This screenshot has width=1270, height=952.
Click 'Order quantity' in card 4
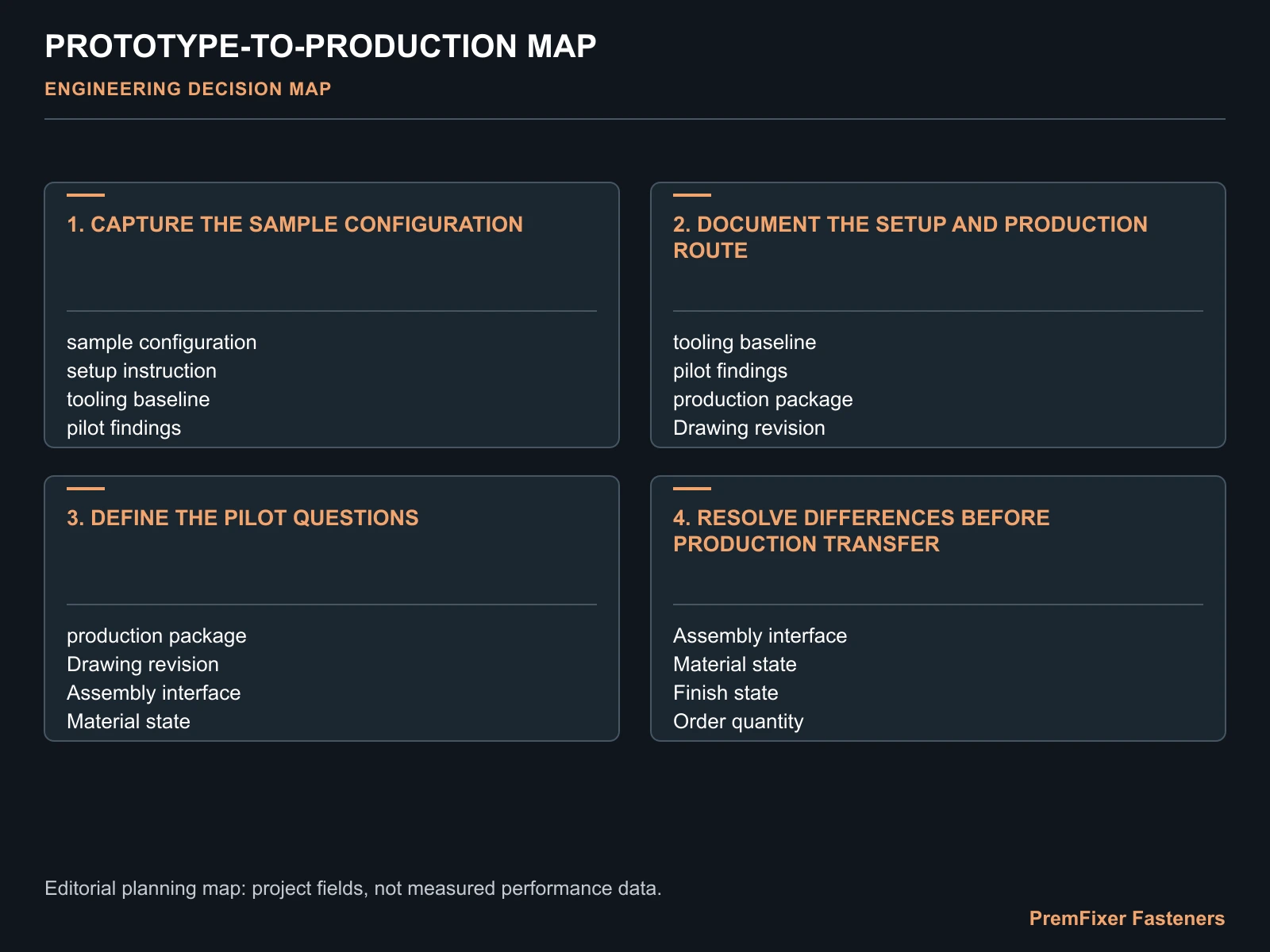[738, 722]
